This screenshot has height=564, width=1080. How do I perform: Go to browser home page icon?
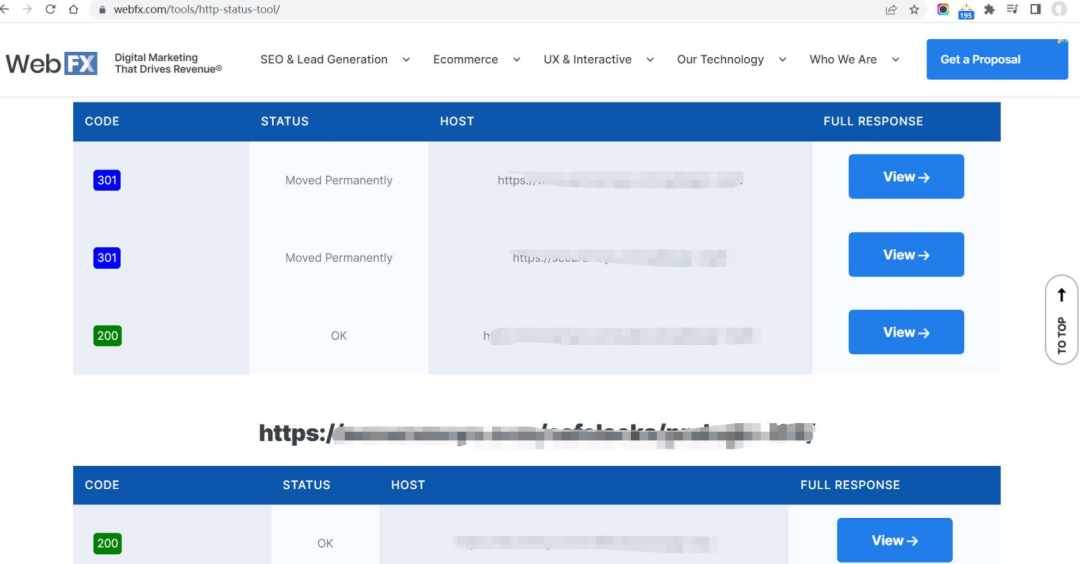point(73,9)
